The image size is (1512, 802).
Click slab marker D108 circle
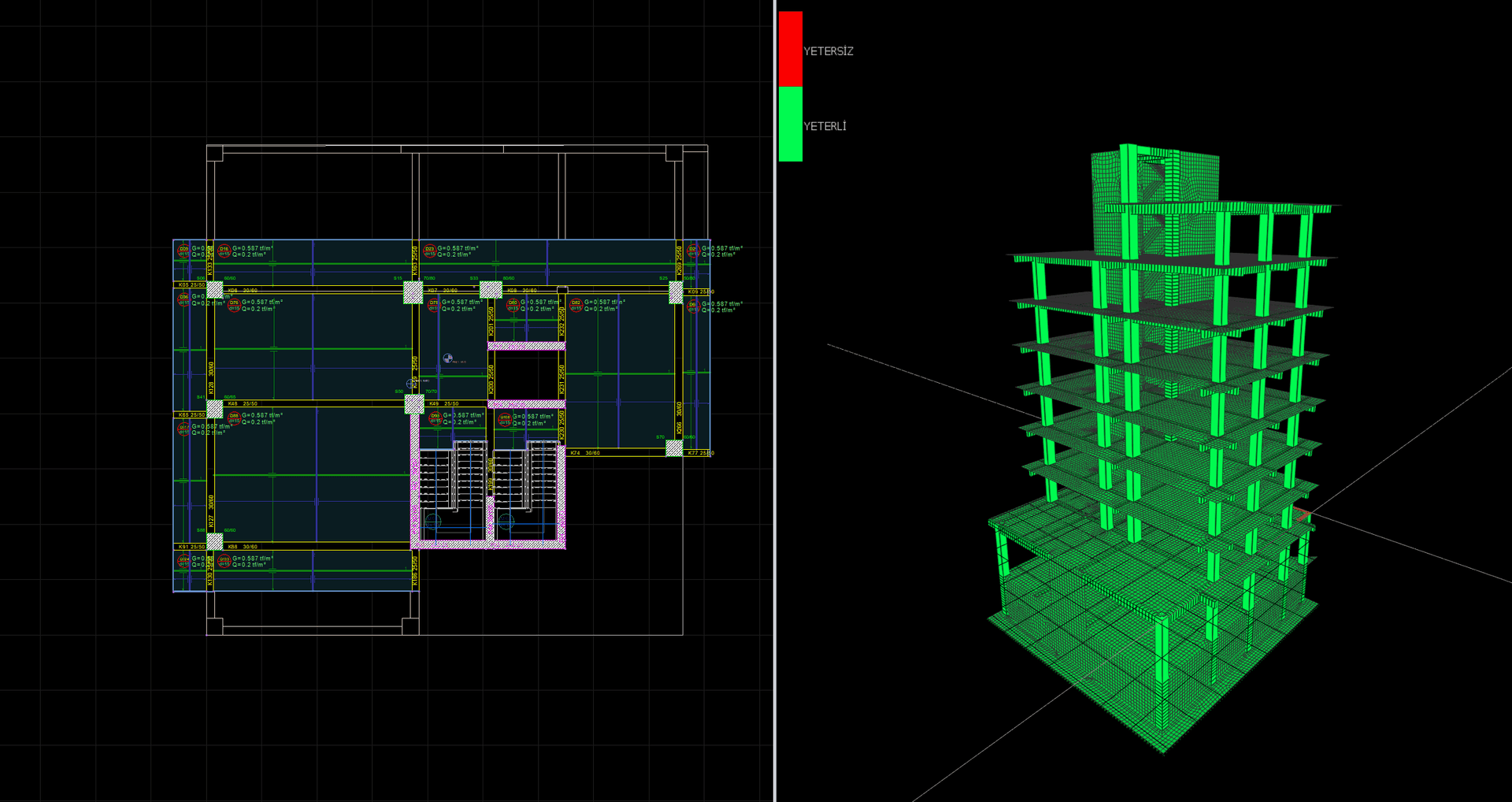pos(505,420)
